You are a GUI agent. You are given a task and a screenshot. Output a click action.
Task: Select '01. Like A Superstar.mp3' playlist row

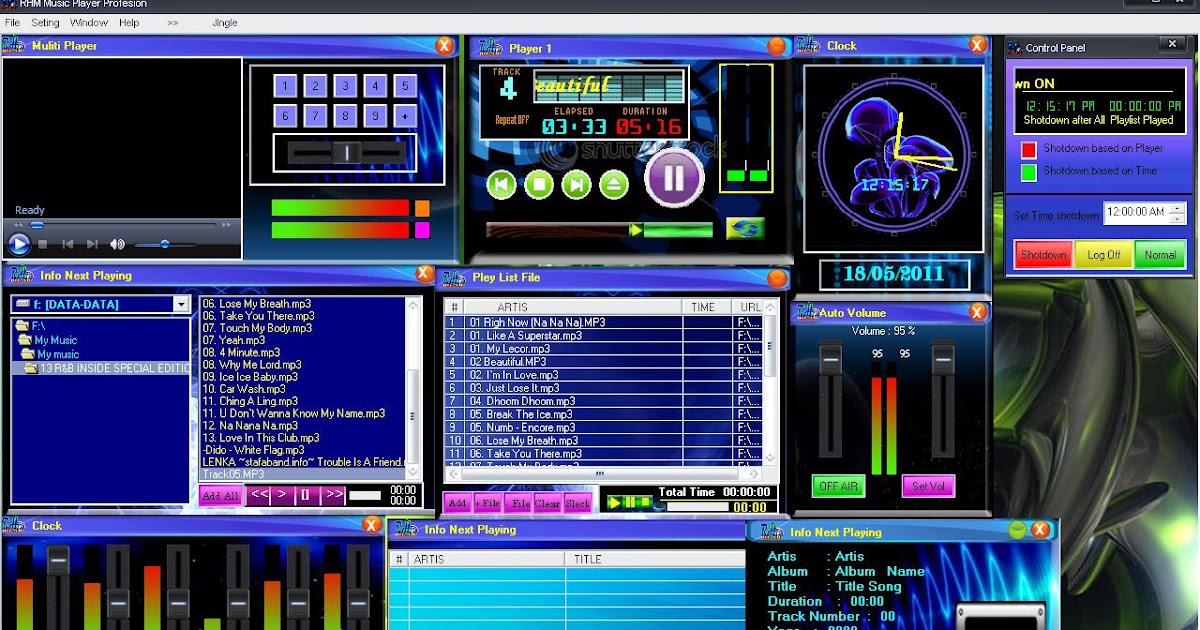[604, 336]
